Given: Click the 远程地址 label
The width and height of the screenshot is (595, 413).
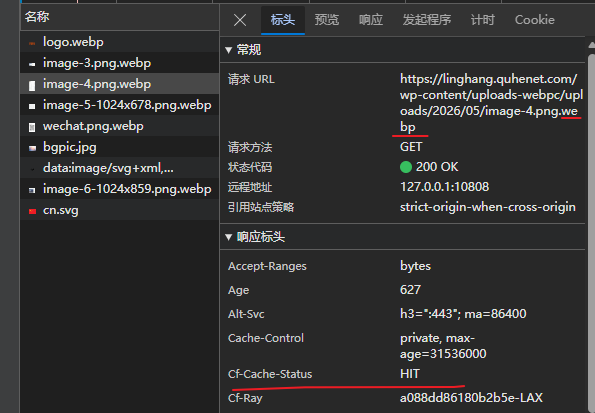Looking at the screenshot, I should point(250,187).
